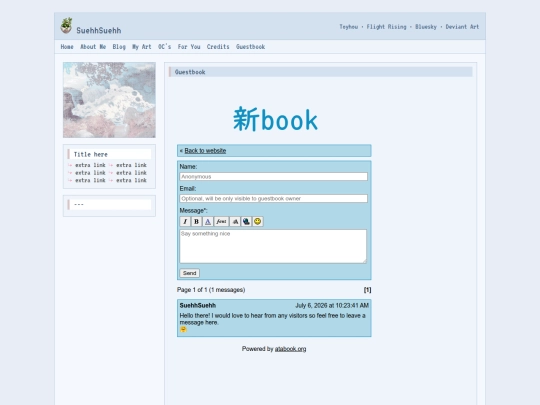Apply bold formatting to the message
540x405 pixels.
click(x=196, y=221)
